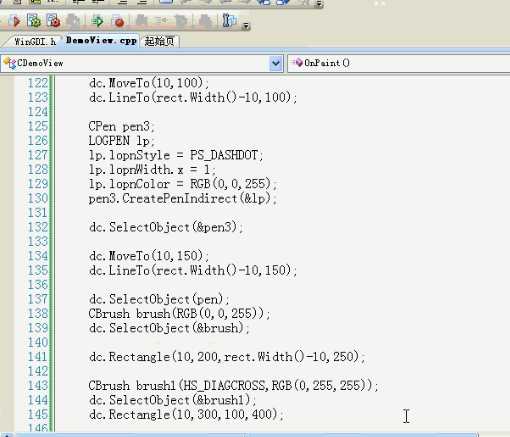Open the 起始页 start page tab
The height and width of the screenshot is (437, 510).
(x=159, y=41)
